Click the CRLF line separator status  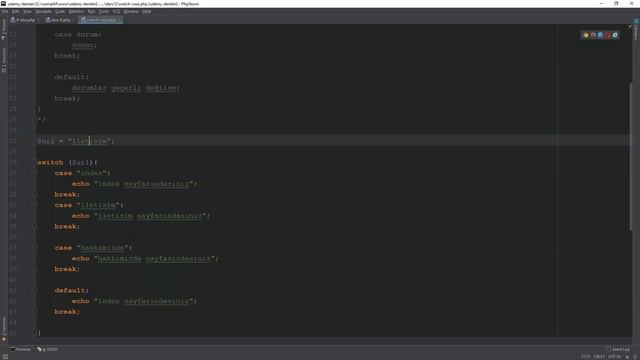pyautogui.click(x=599, y=357)
